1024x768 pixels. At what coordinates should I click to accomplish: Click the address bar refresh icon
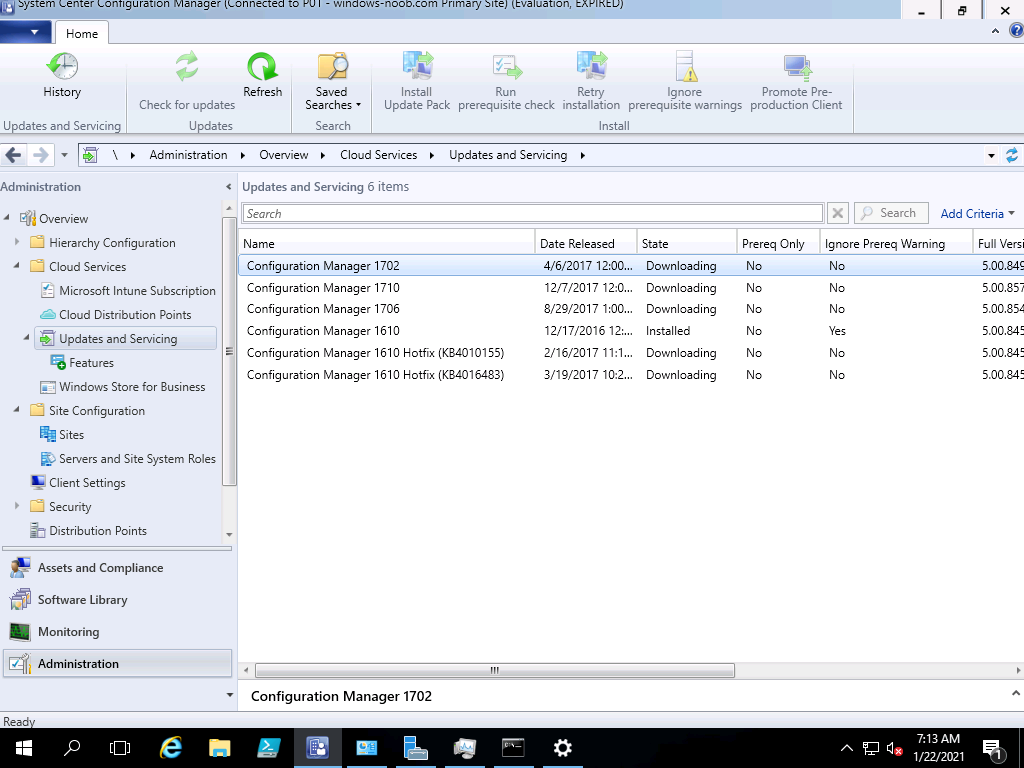pos(1012,155)
